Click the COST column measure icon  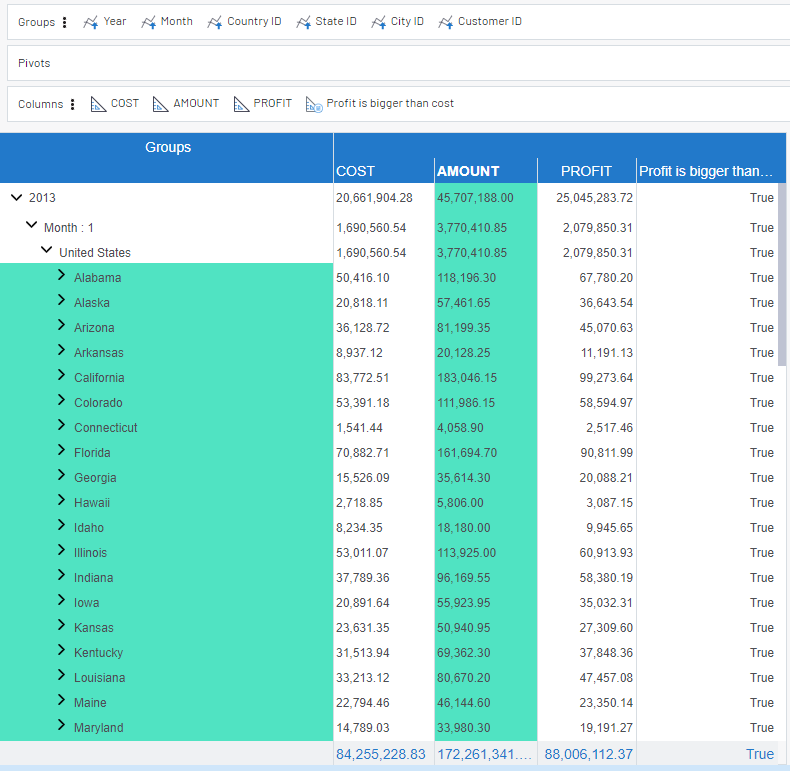click(x=98, y=104)
